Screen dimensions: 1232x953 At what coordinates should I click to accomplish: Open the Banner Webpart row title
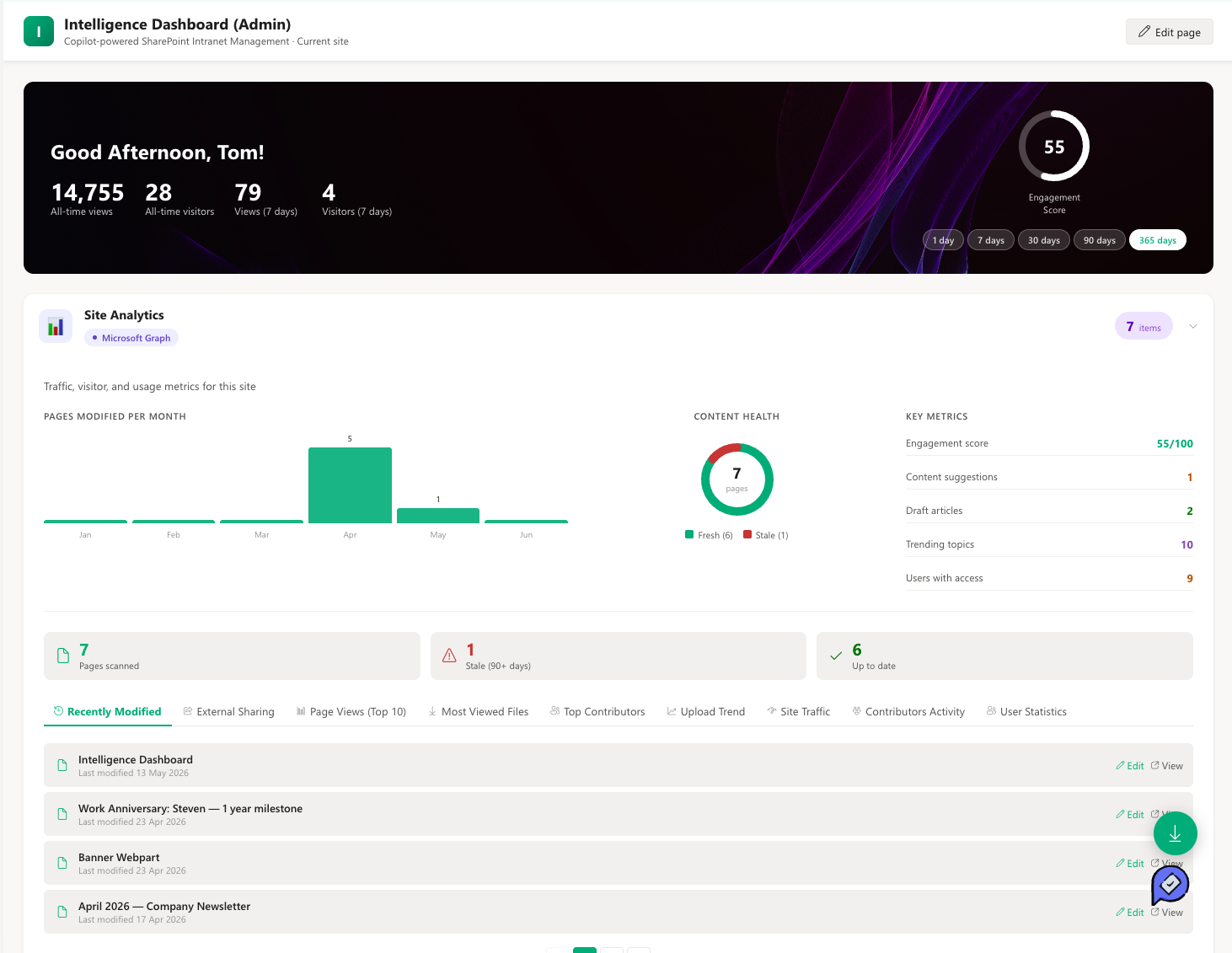pos(119,857)
